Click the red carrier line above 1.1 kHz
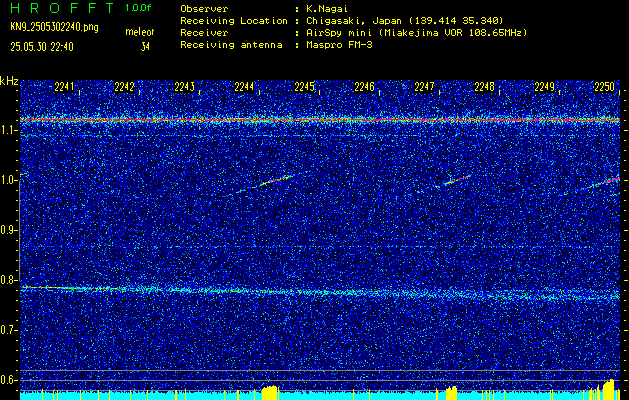The image size is (629, 400). (x=320, y=120)
